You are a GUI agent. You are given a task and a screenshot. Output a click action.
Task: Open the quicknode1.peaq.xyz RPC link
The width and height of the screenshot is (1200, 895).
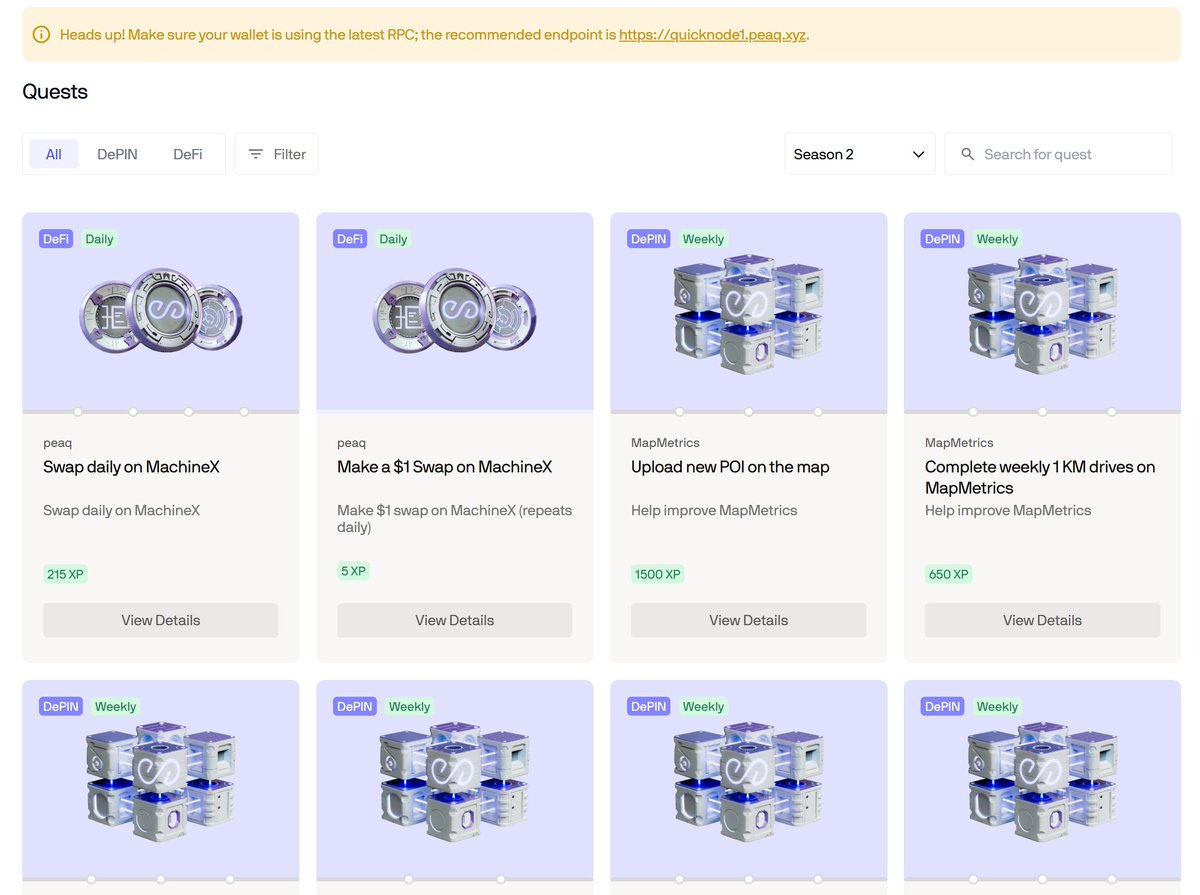point(712,35)
